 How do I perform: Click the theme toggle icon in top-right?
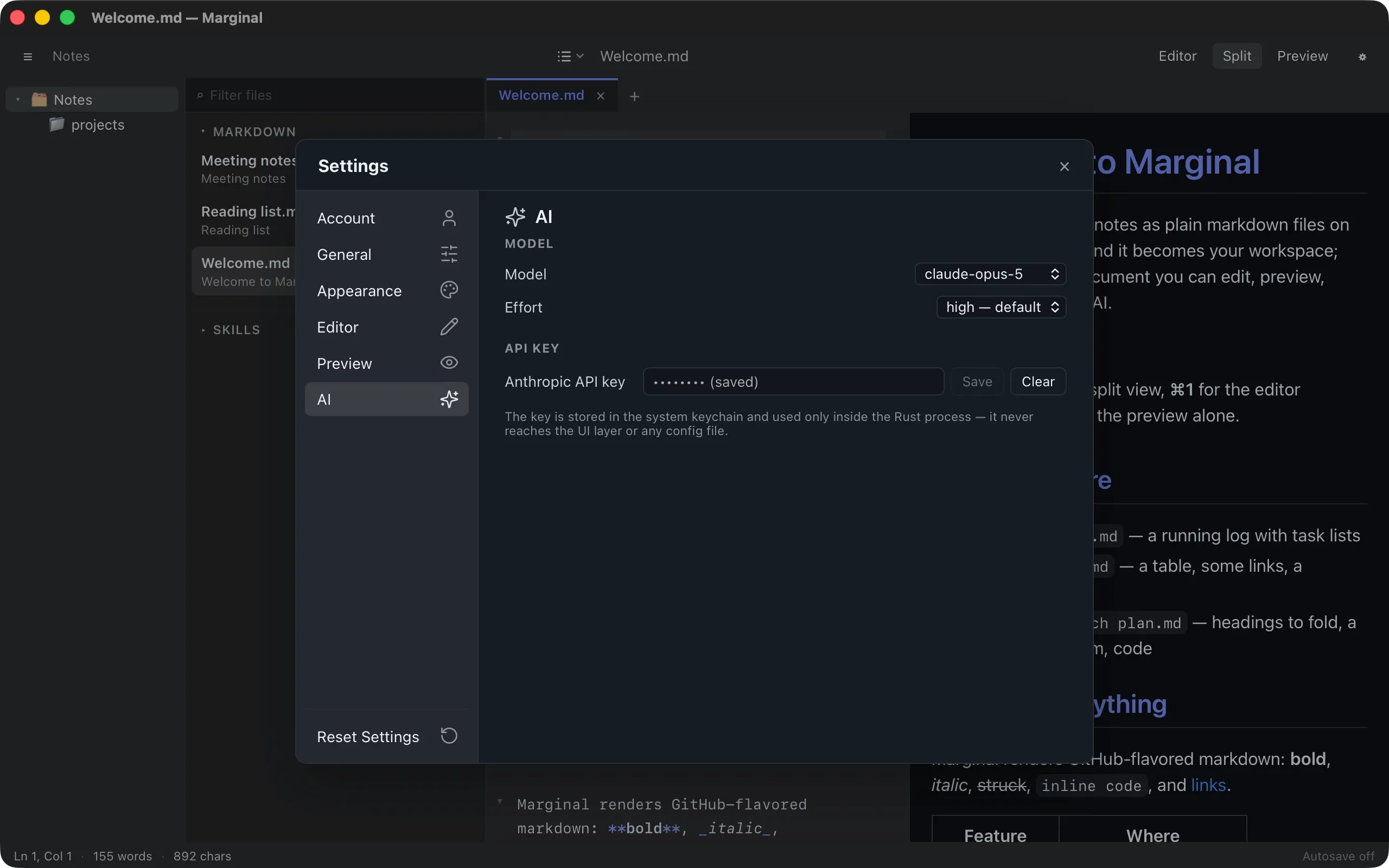point(1362,57)
